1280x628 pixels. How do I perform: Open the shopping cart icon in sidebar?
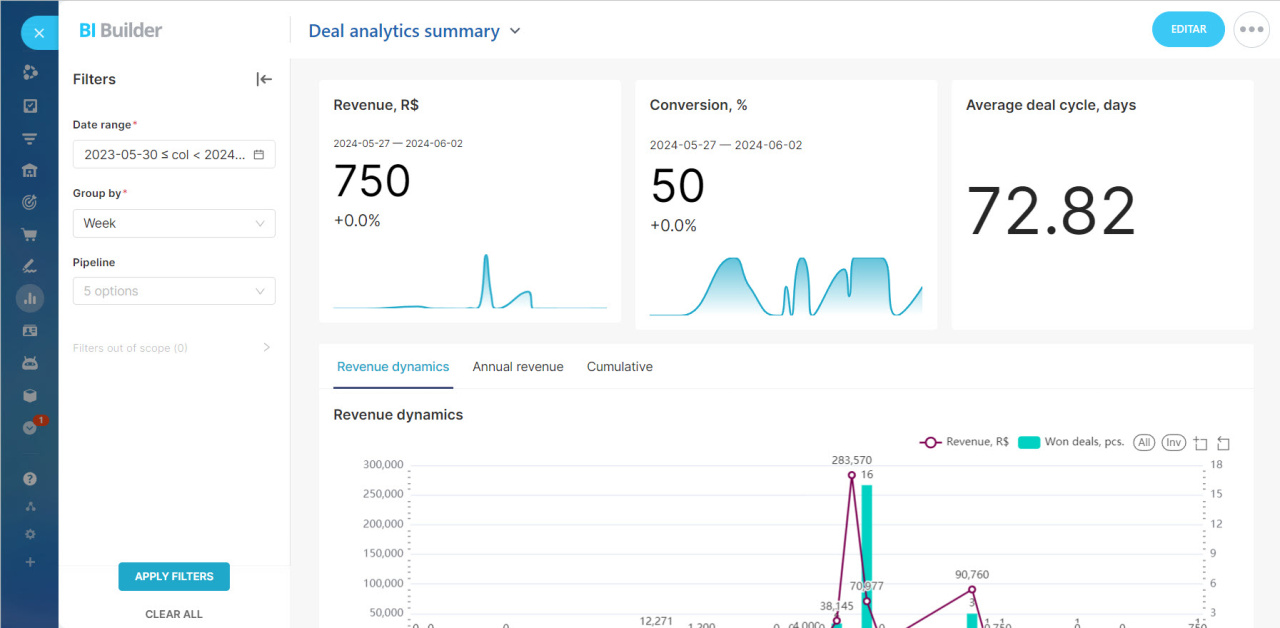pyautogui.click(x=30, y=235)
